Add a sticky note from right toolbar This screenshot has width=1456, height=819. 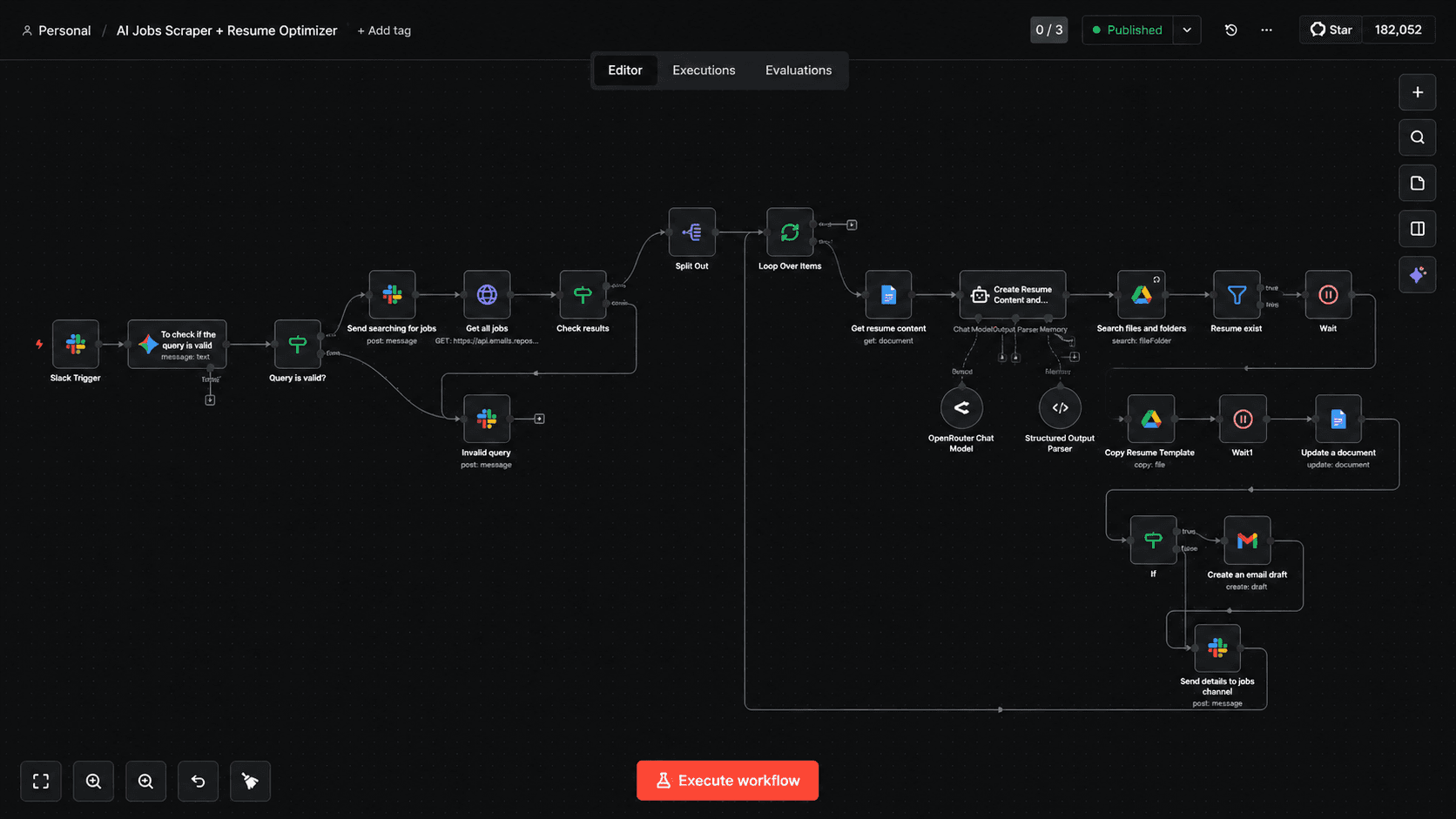pos(1418,183)
